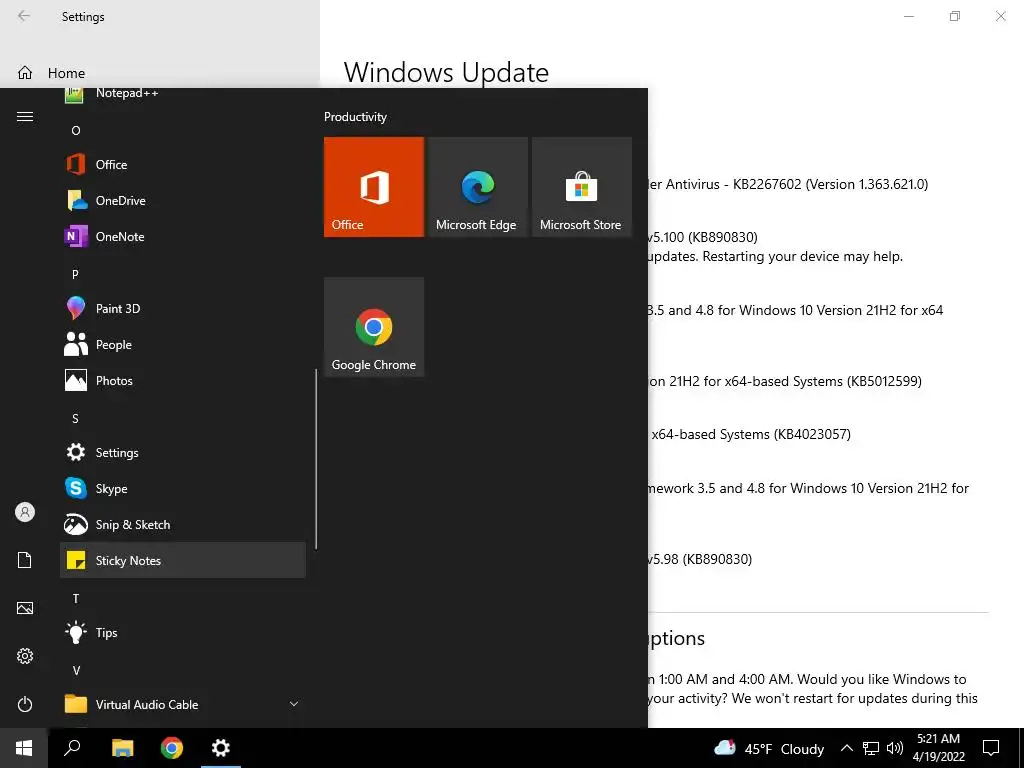This screenshot has height=768, width=1024.
Task: Open network status tray icon
Action: [871, 748]
